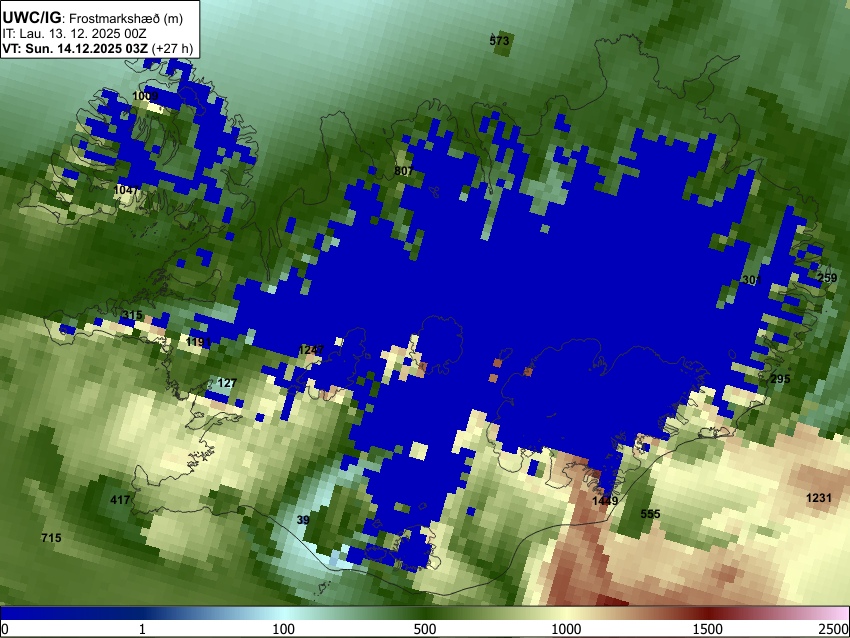Select the 259 value on the map
This screenshot has width=850, height=638.
(x=827, y=278)
